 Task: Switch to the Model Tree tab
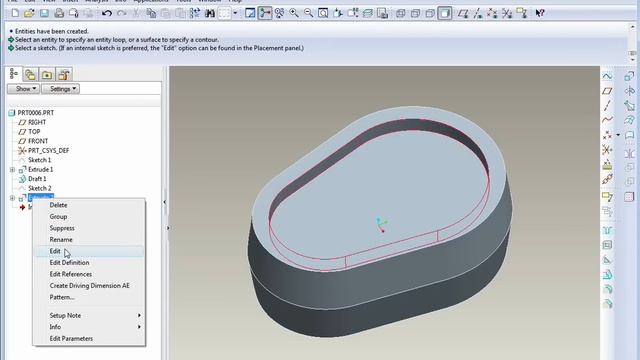pyautogui.click(x=14, y=74)
